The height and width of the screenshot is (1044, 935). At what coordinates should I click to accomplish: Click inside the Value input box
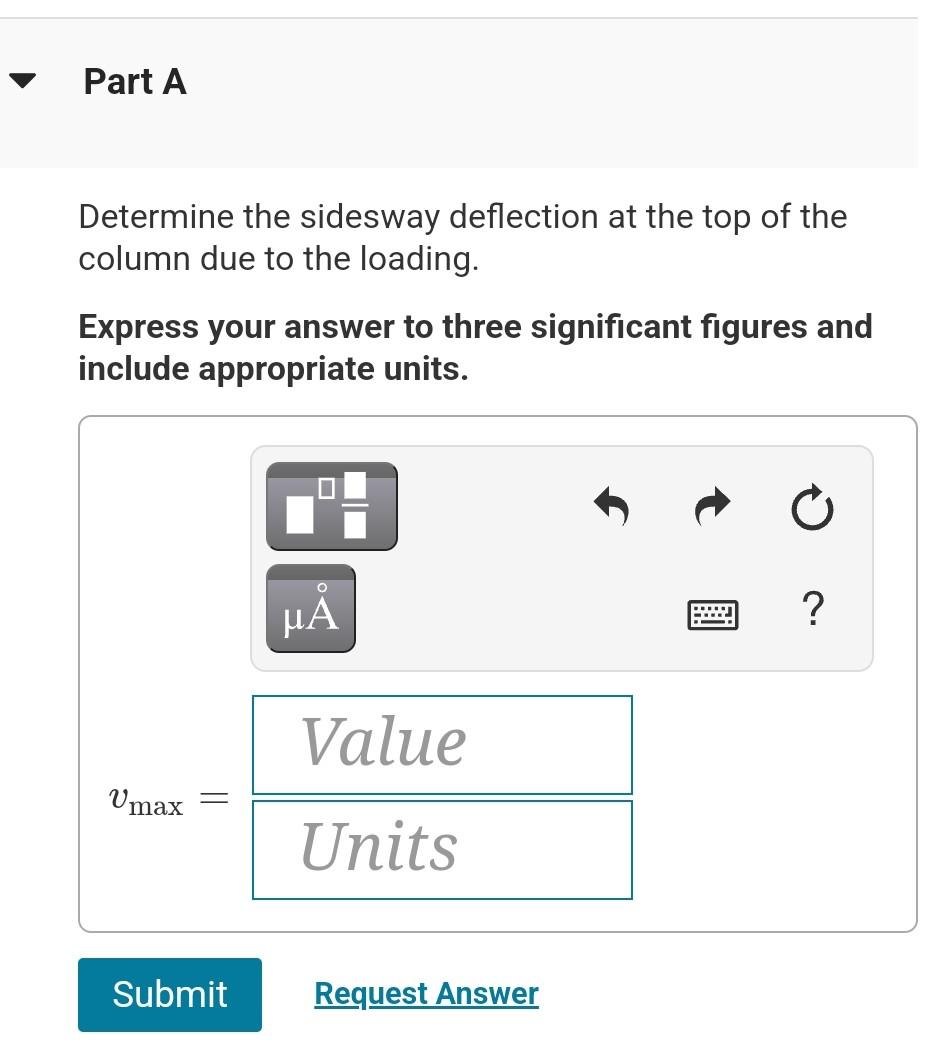[x=443, y=744]
